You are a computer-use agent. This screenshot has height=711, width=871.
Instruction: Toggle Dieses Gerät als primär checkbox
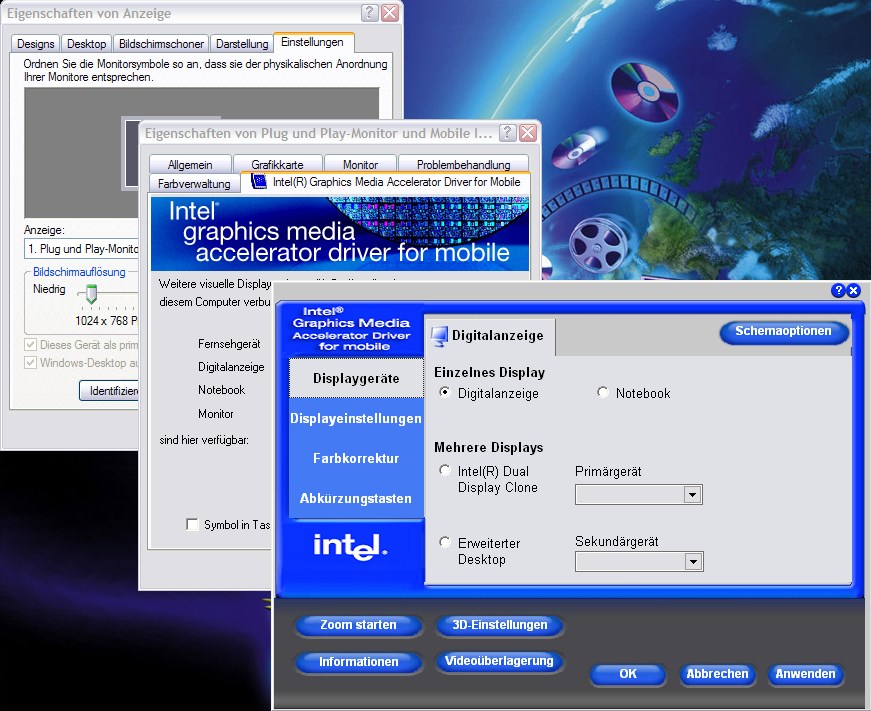pyautogui.click(x=31, y=345)
